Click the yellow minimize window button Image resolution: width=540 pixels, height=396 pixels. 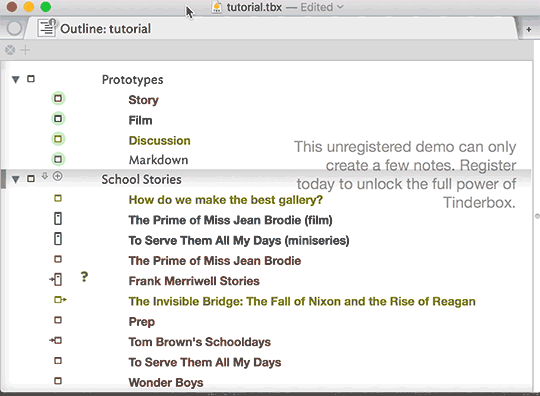[x=29, y=7]
